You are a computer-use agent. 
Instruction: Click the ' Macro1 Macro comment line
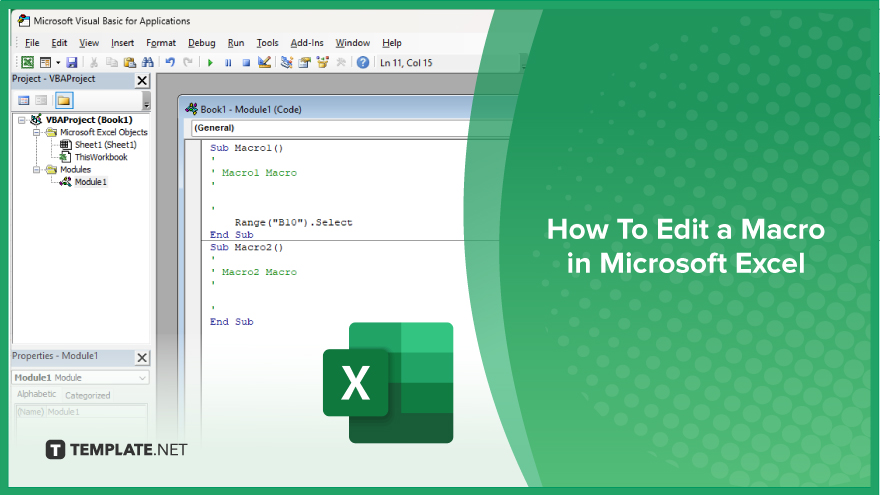[x=254, y=173]
